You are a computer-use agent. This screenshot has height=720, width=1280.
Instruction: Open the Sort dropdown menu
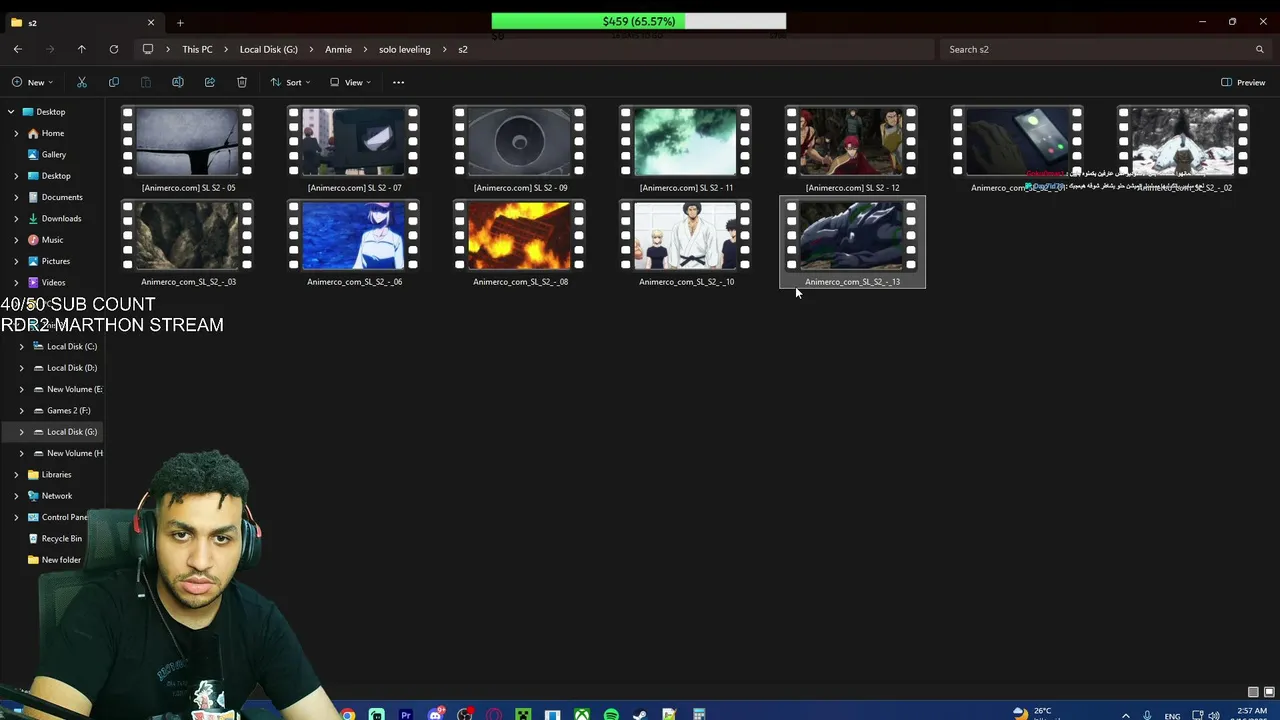pos(290,82)
